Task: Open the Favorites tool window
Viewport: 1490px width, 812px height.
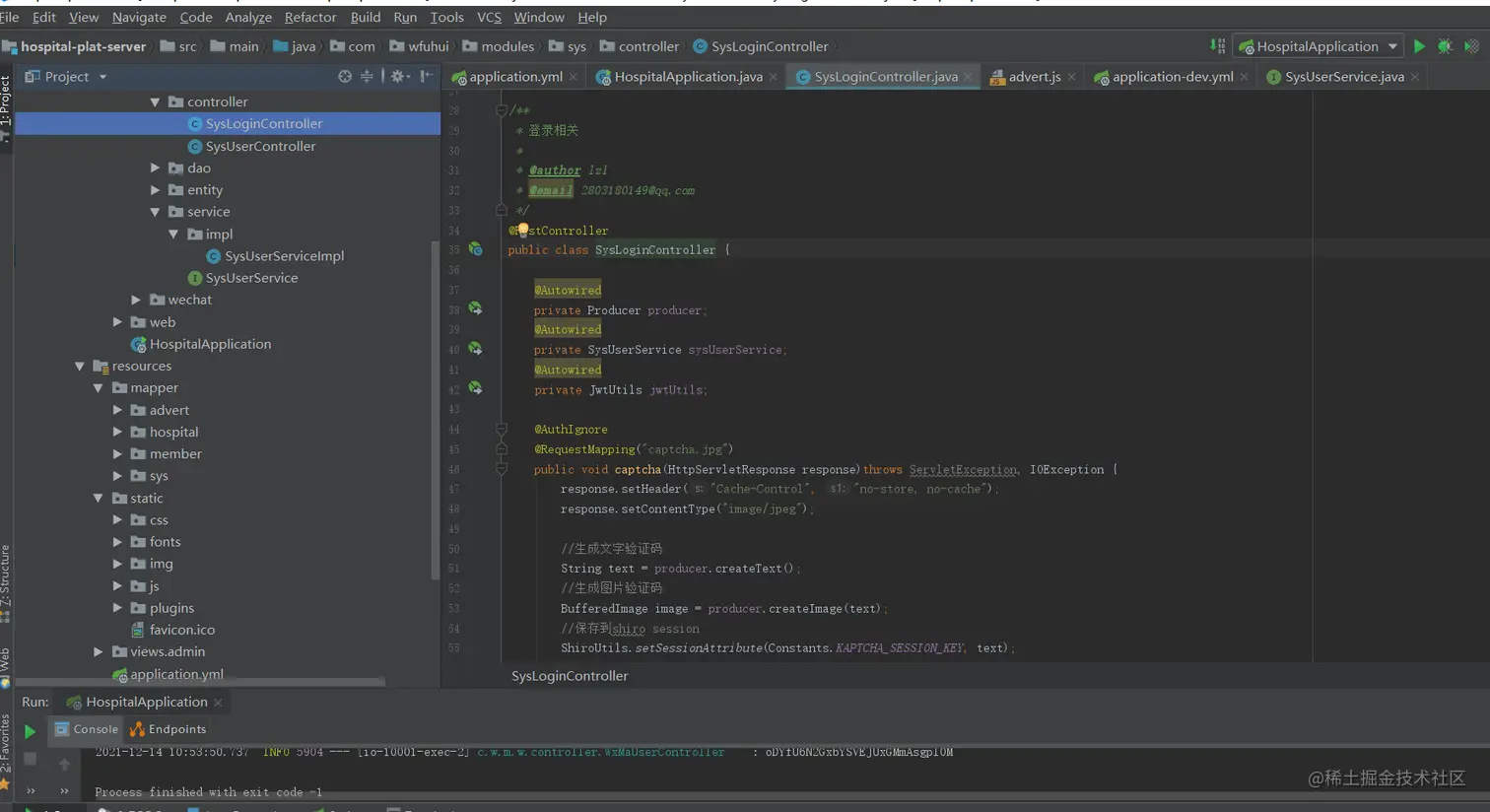Action: [5, 754]
